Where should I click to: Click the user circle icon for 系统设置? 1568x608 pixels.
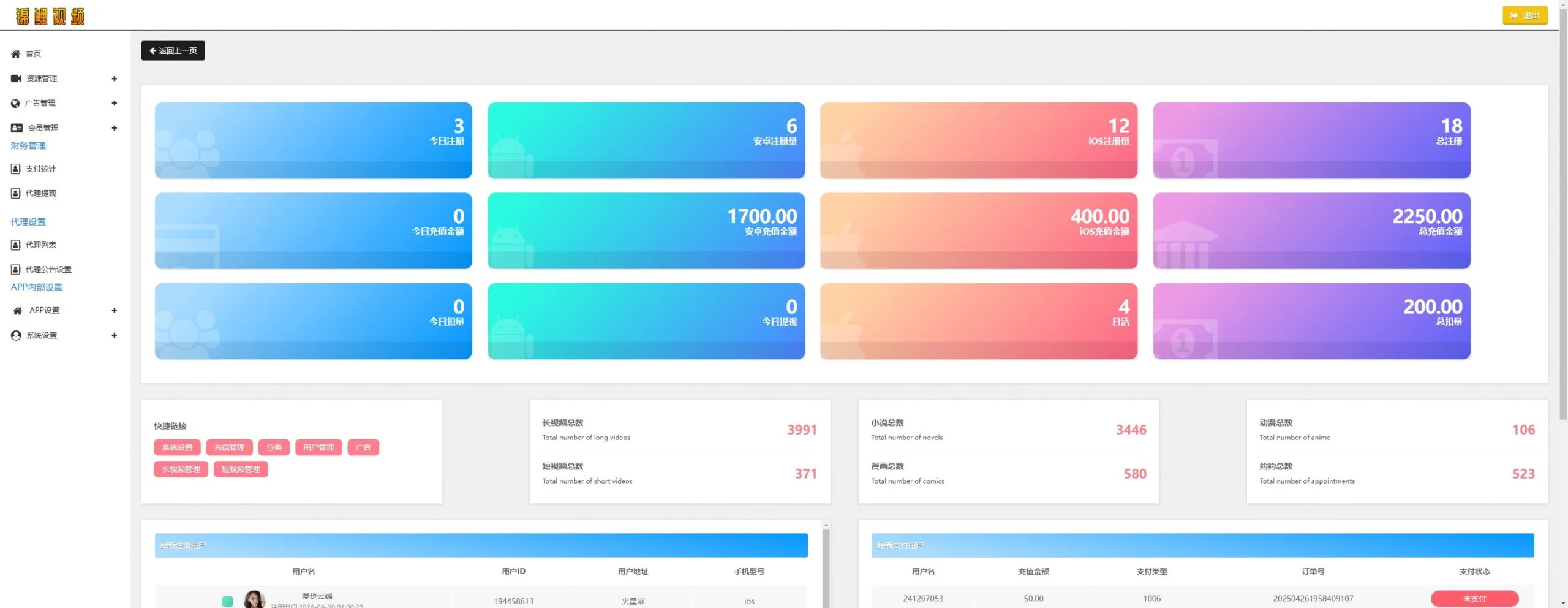[16, 335]
